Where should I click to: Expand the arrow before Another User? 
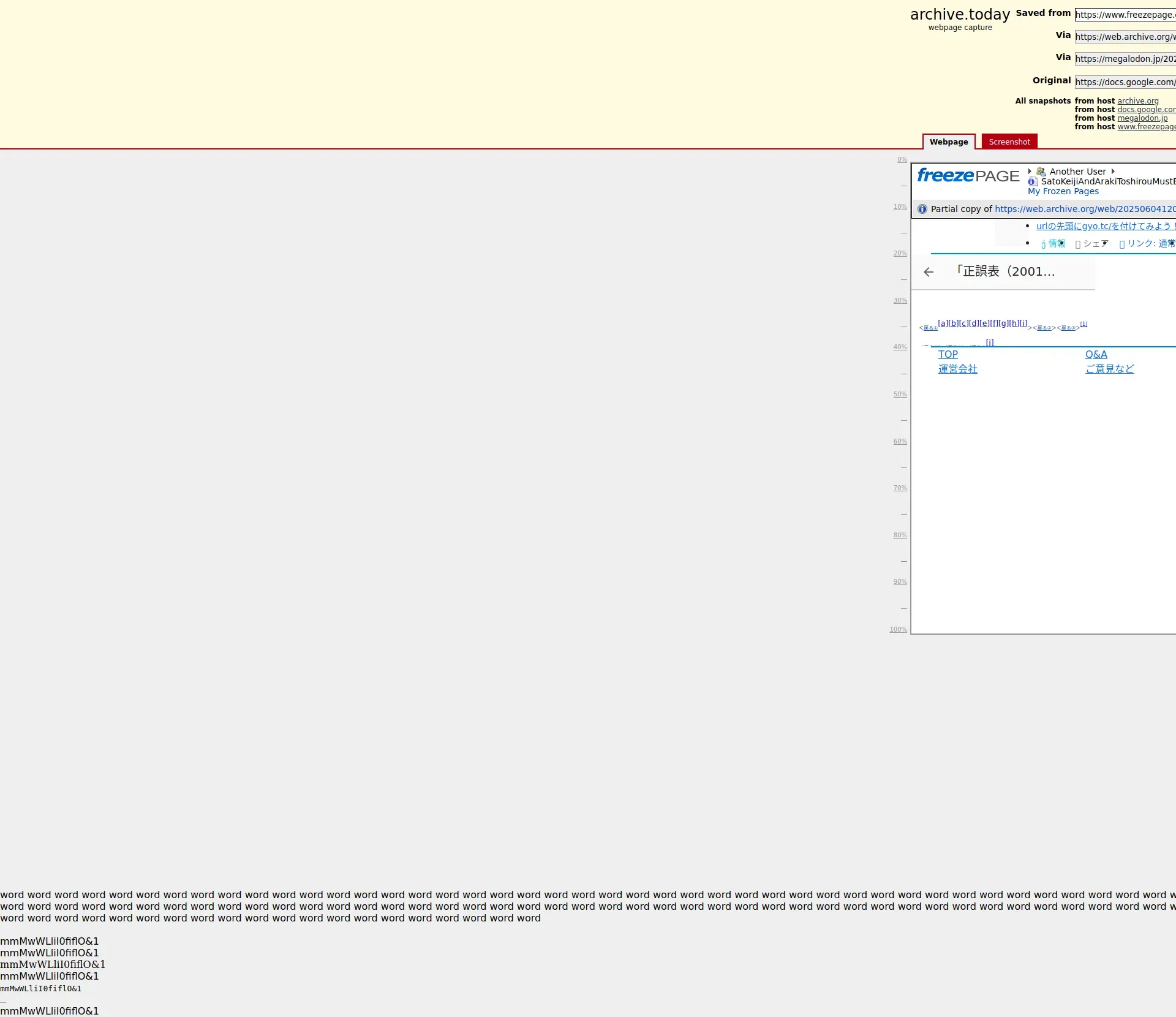(1030, 172)
